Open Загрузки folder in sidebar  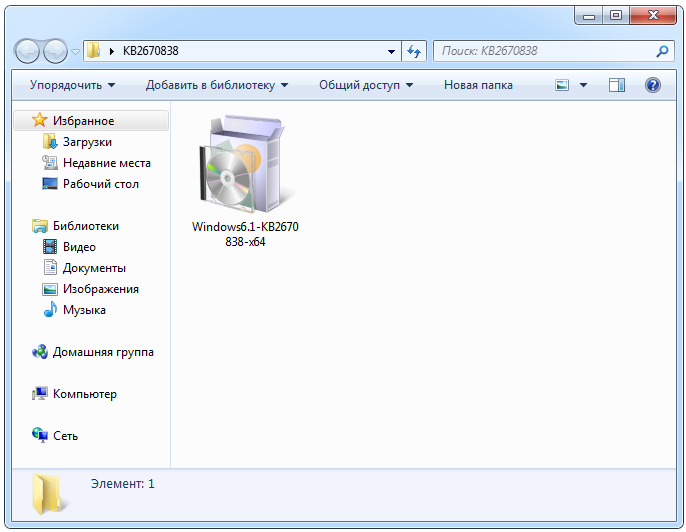tap(87, 142)
